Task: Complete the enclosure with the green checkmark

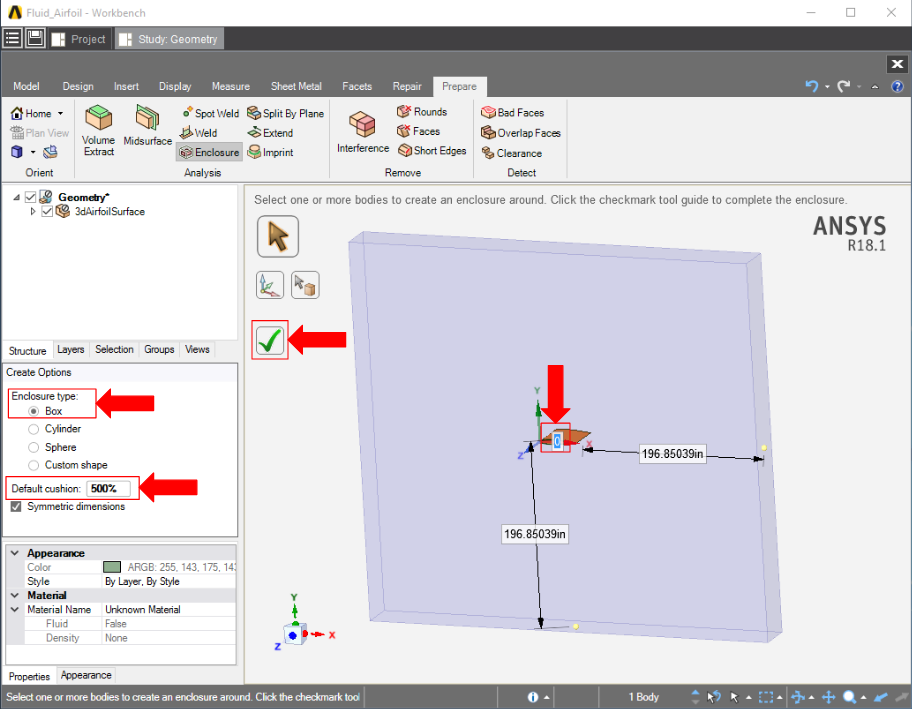Action: tap(270, 340)
